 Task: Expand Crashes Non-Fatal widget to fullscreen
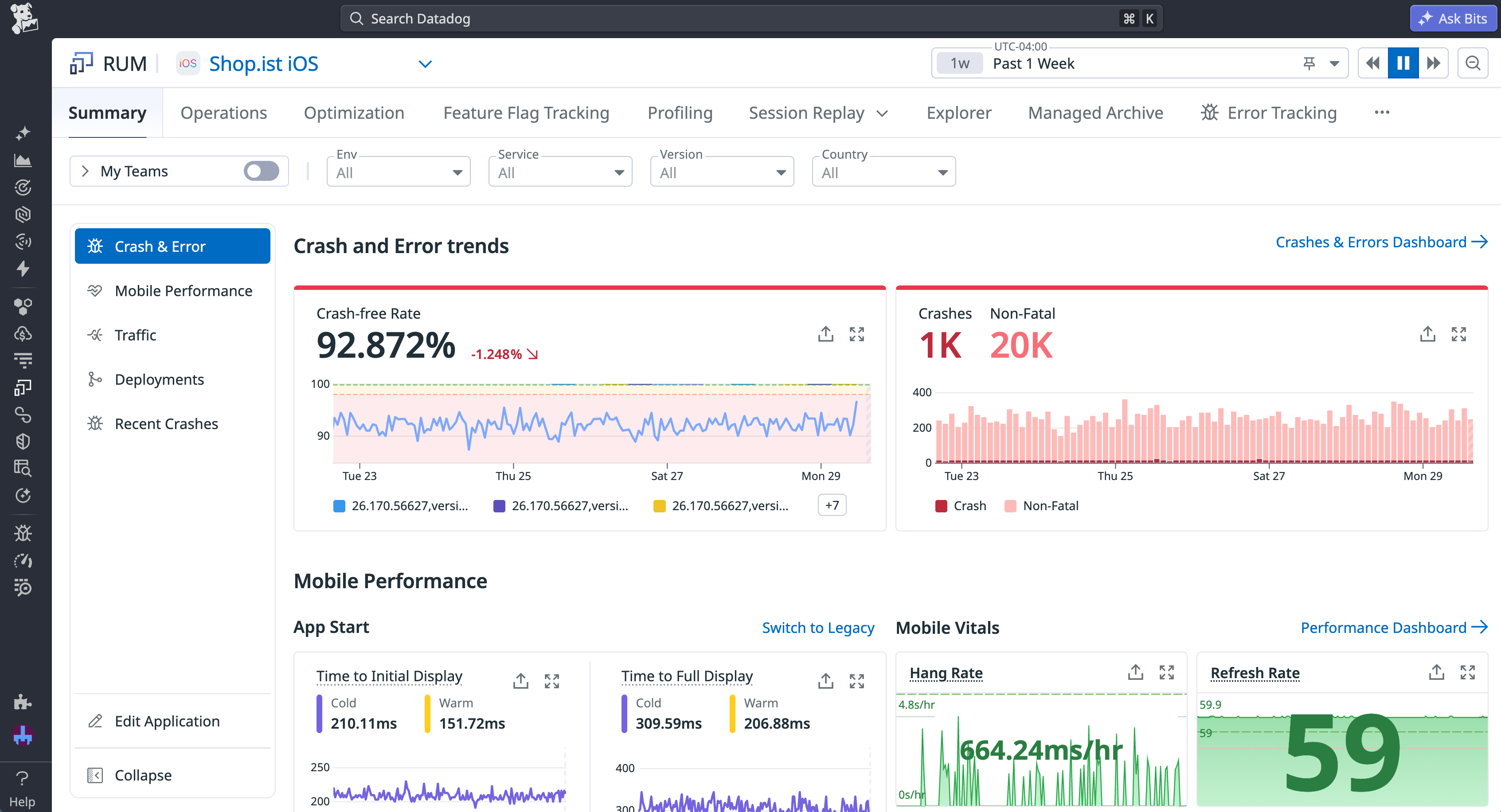pyautogui.click(x=1458, y=334)
